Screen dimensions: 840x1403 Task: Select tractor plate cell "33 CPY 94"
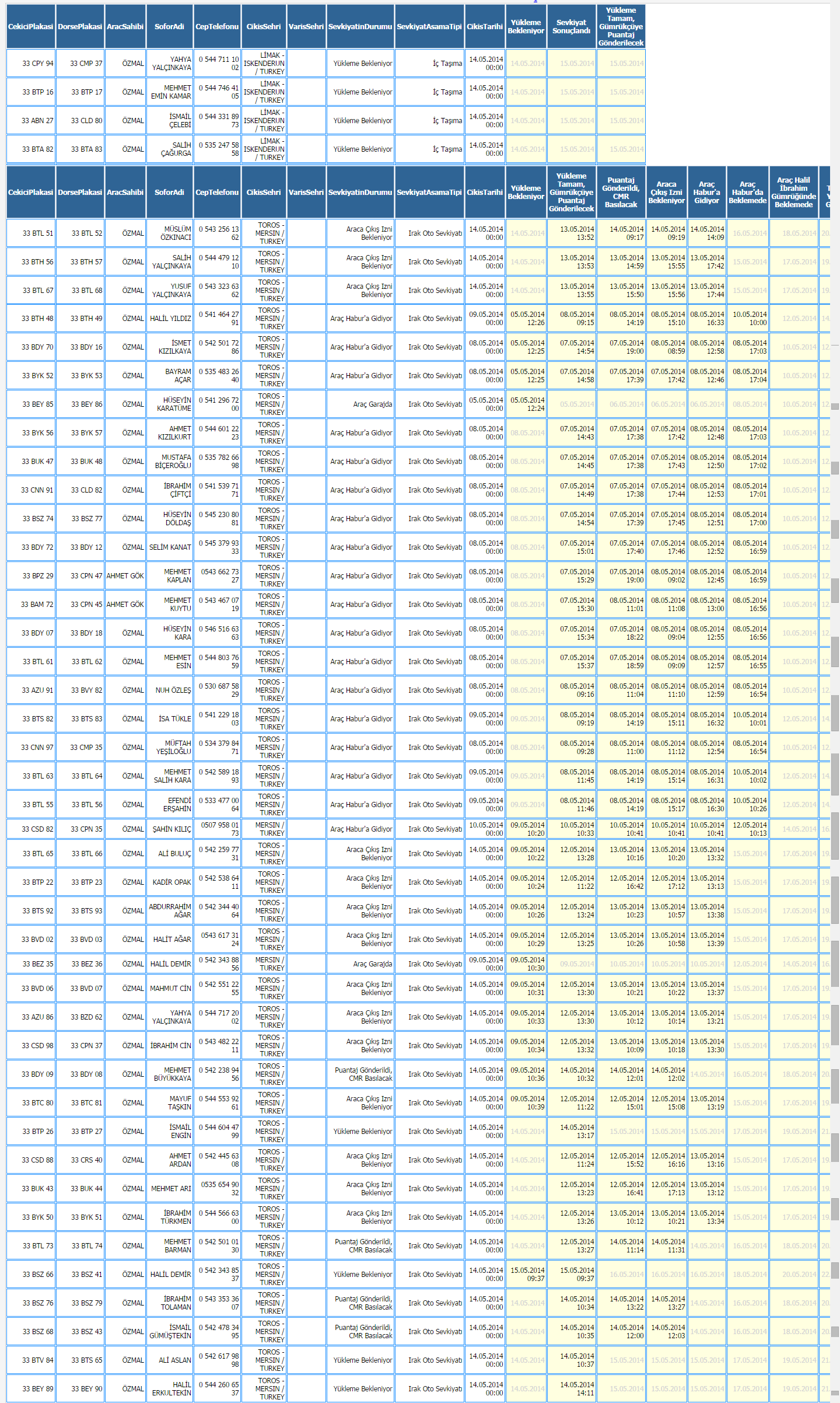[31, 63]
